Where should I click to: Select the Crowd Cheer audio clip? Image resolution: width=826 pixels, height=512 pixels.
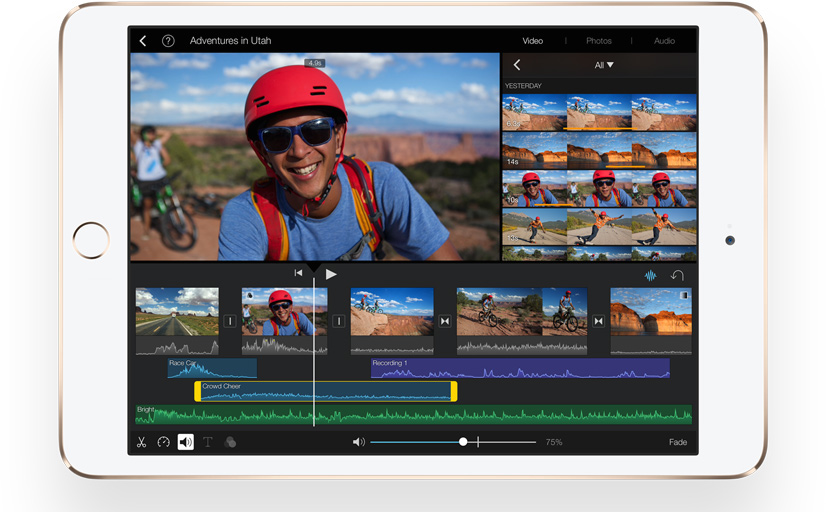pyautogui.click(x=326, y=391)
